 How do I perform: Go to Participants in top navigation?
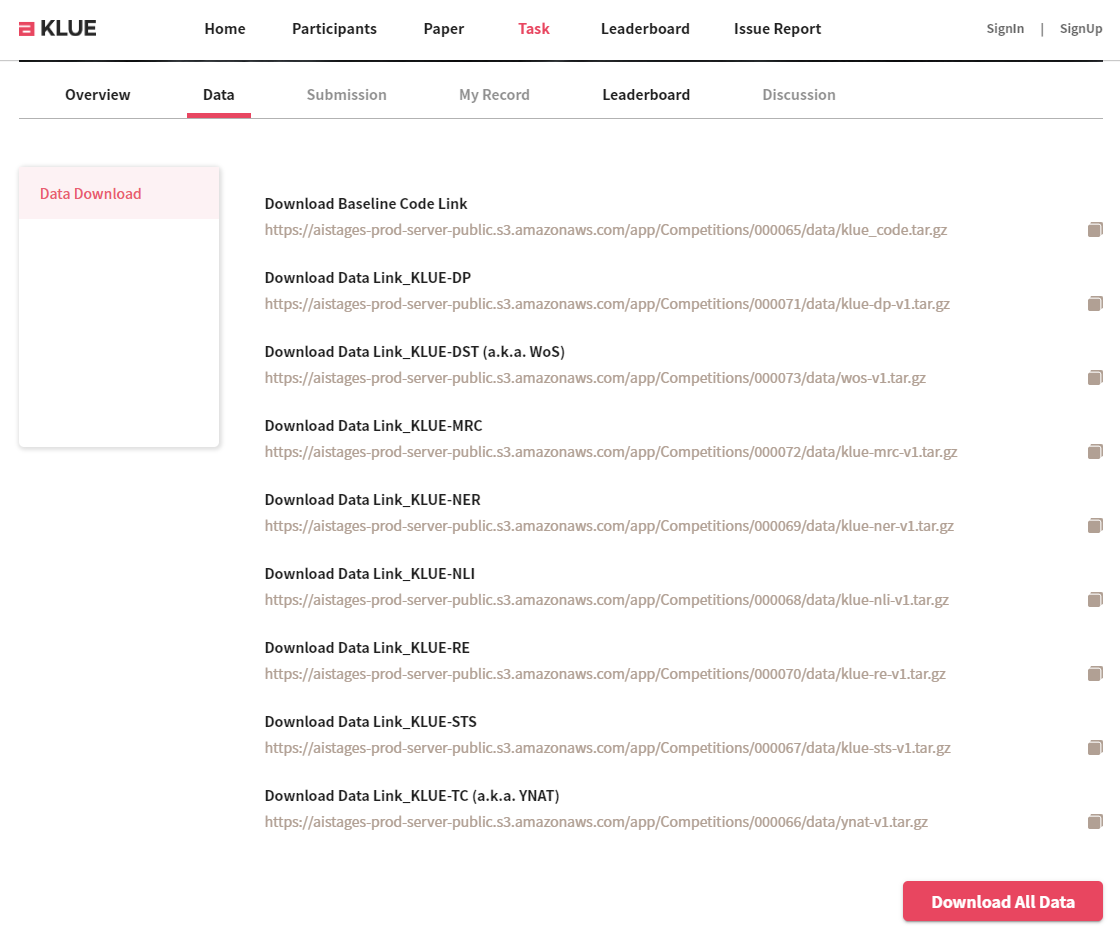point(334,29)
